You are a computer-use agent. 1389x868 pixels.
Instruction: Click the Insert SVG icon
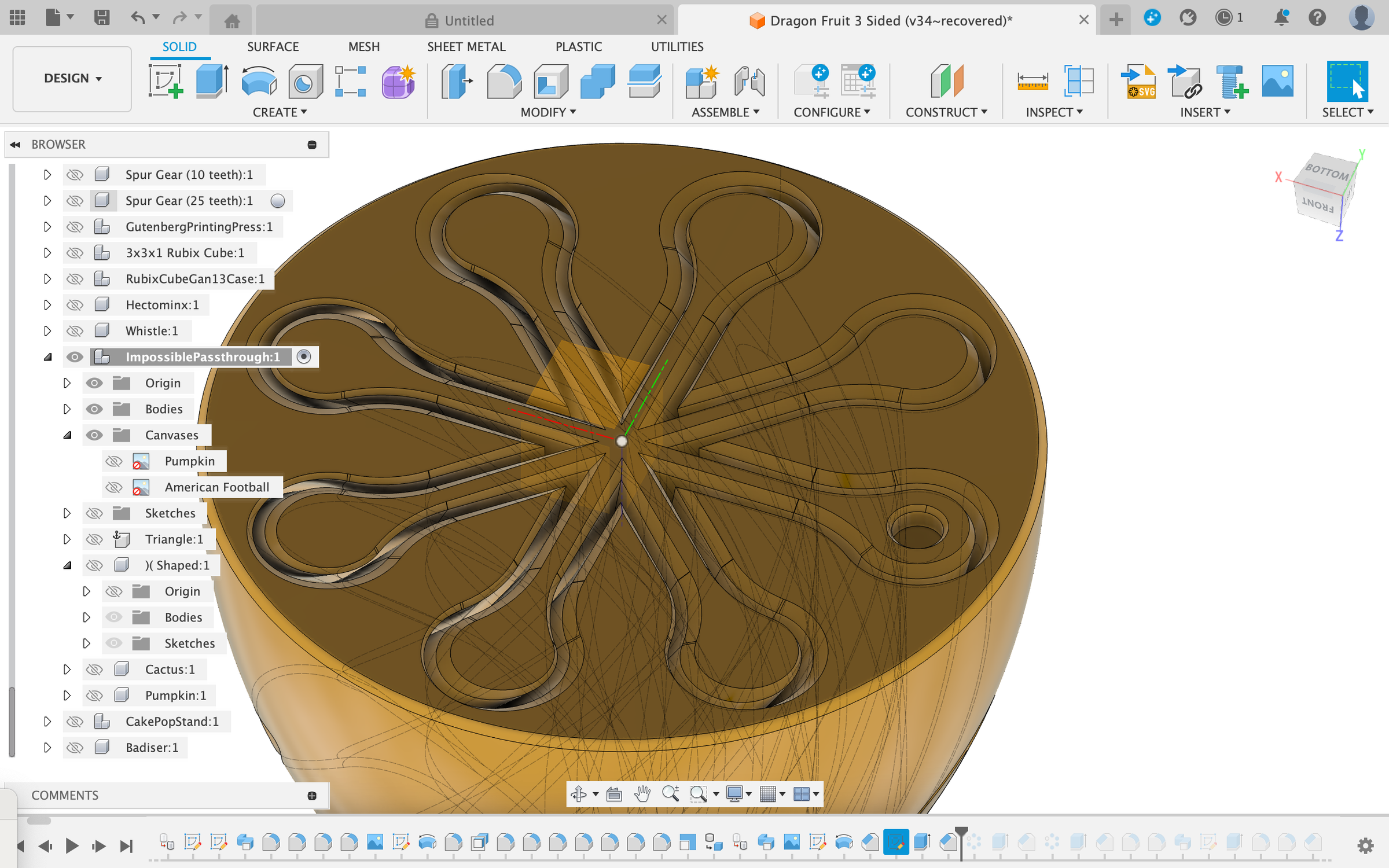(1138, 81)
